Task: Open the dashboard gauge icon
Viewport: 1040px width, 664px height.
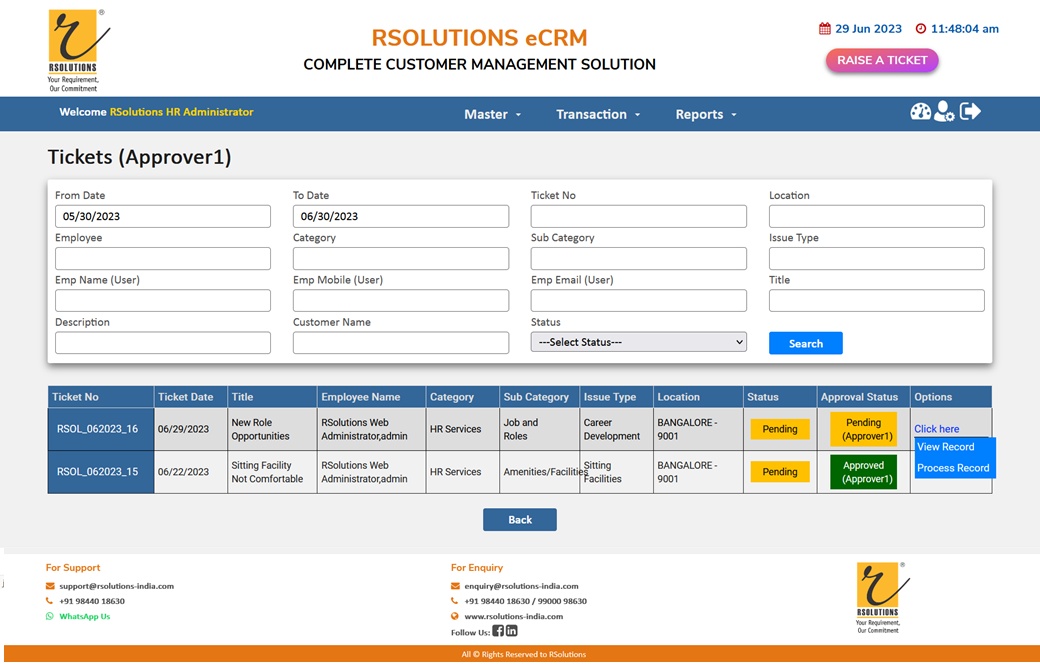Action: pos(920,112)
